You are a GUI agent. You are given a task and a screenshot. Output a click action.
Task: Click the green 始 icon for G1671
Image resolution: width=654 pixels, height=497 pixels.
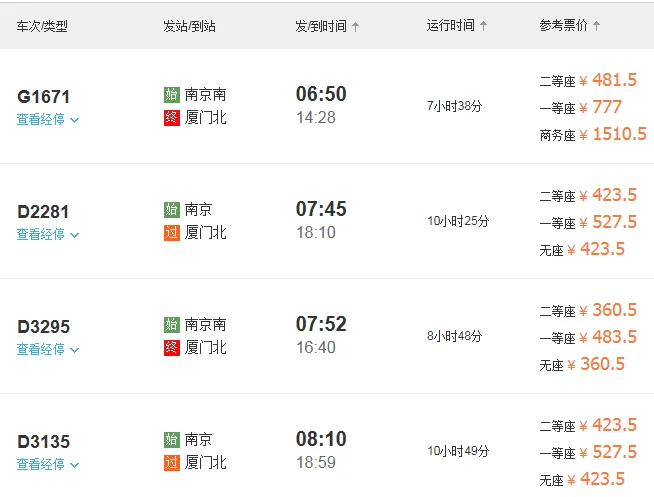point(171,95)
